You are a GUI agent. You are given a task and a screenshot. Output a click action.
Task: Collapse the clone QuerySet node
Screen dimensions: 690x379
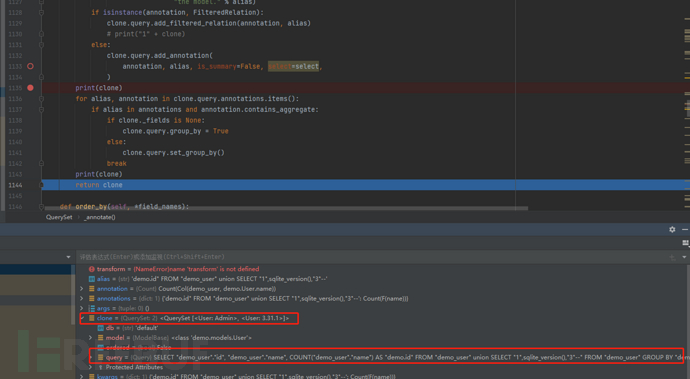[83, 318]
